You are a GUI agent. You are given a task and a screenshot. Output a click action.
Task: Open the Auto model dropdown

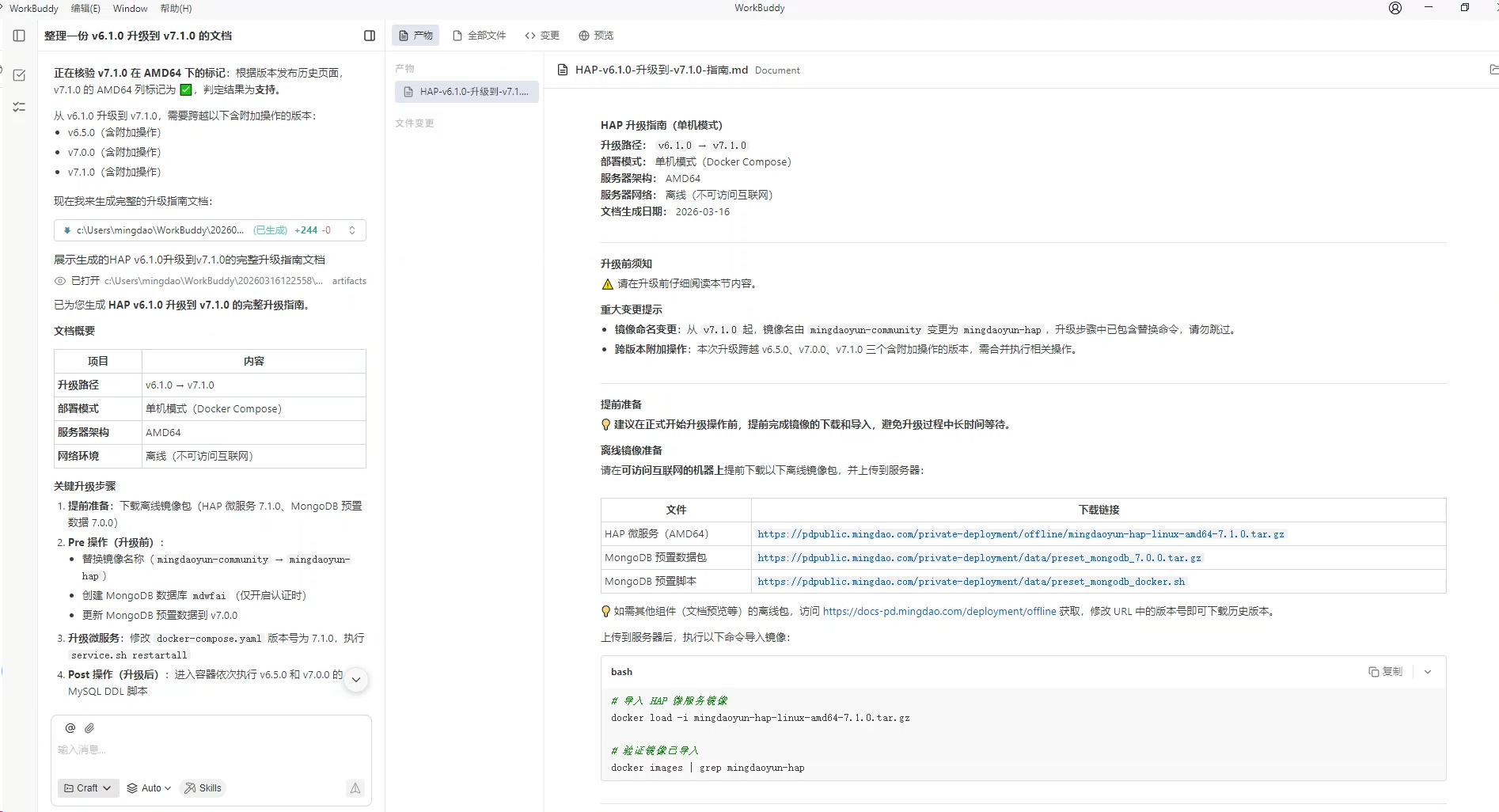coord(150,788)
